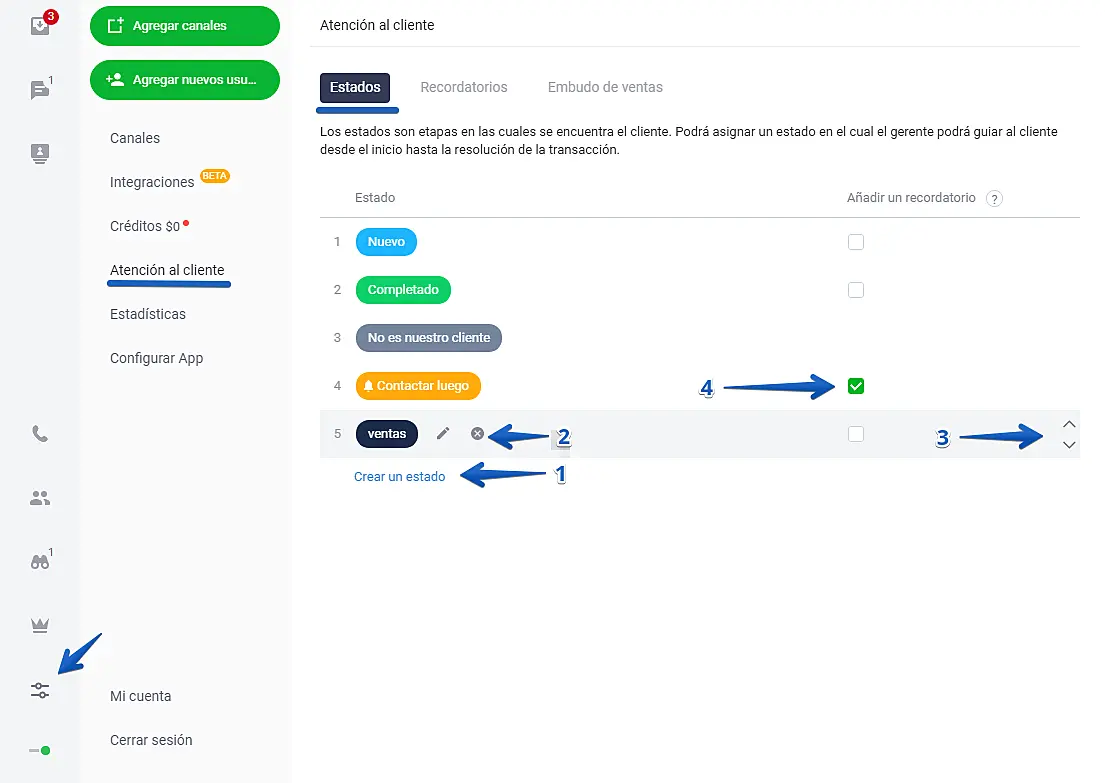Switch to the Recordatorios tab
The image size is (1105, 783).
[463, 87]
